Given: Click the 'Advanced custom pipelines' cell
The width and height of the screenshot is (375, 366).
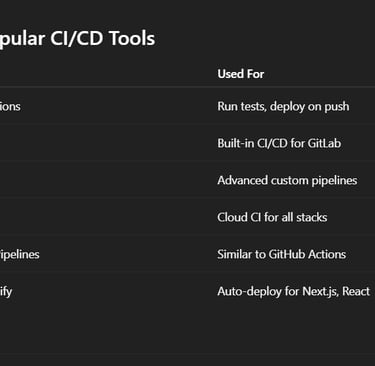Looking at the screenshot, I should click(x=287, y=181).
